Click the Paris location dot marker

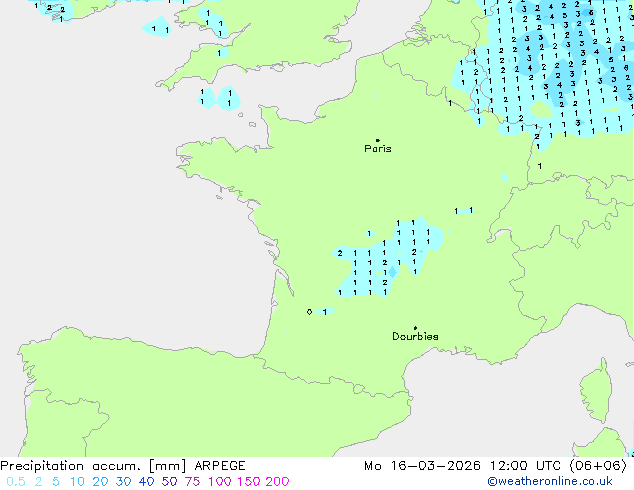point(378,140)
